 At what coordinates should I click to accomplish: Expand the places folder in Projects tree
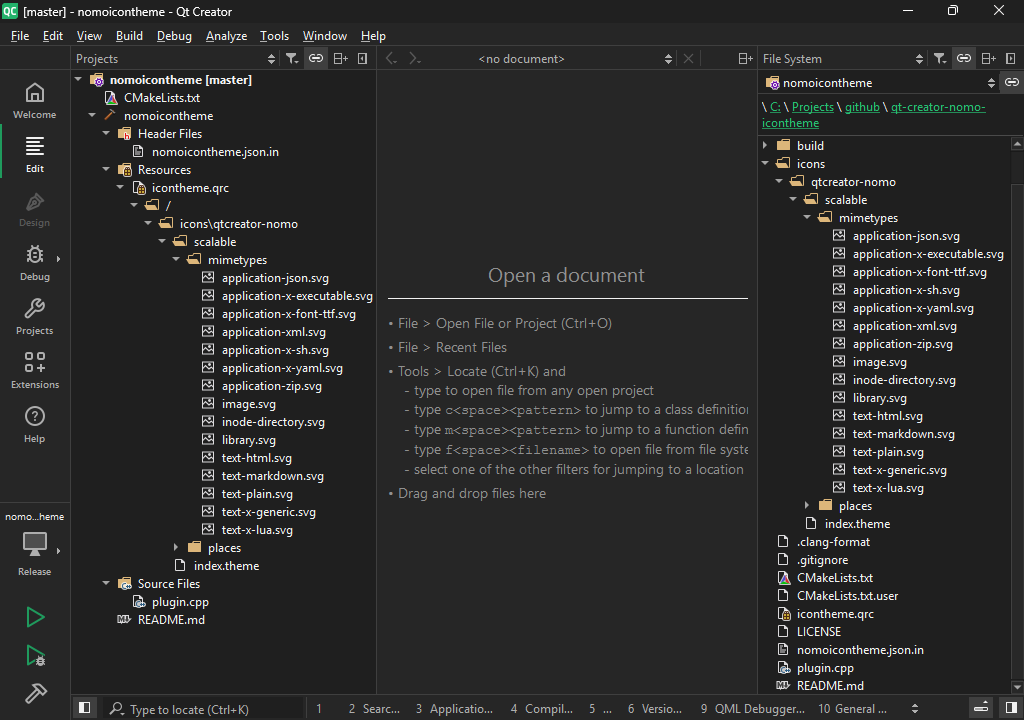[x=176, y=548]
